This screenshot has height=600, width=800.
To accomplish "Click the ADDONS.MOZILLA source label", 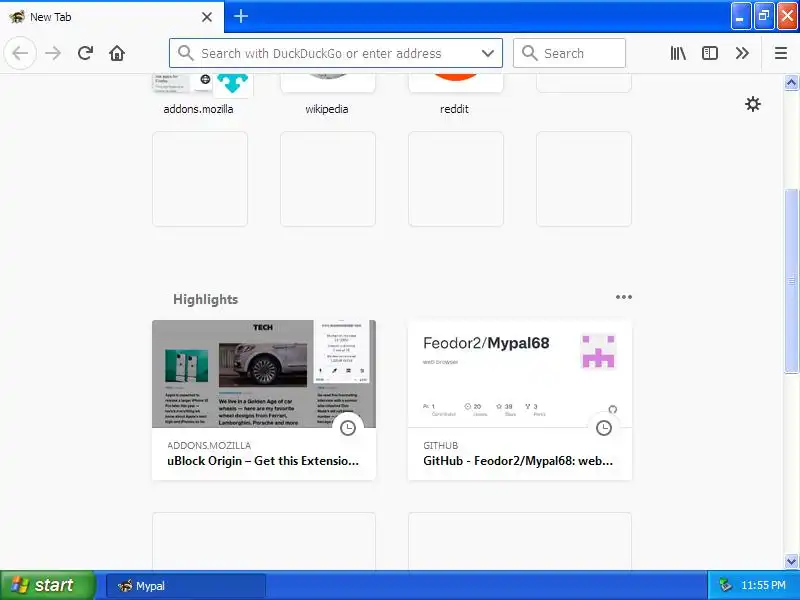I will 209,445.
